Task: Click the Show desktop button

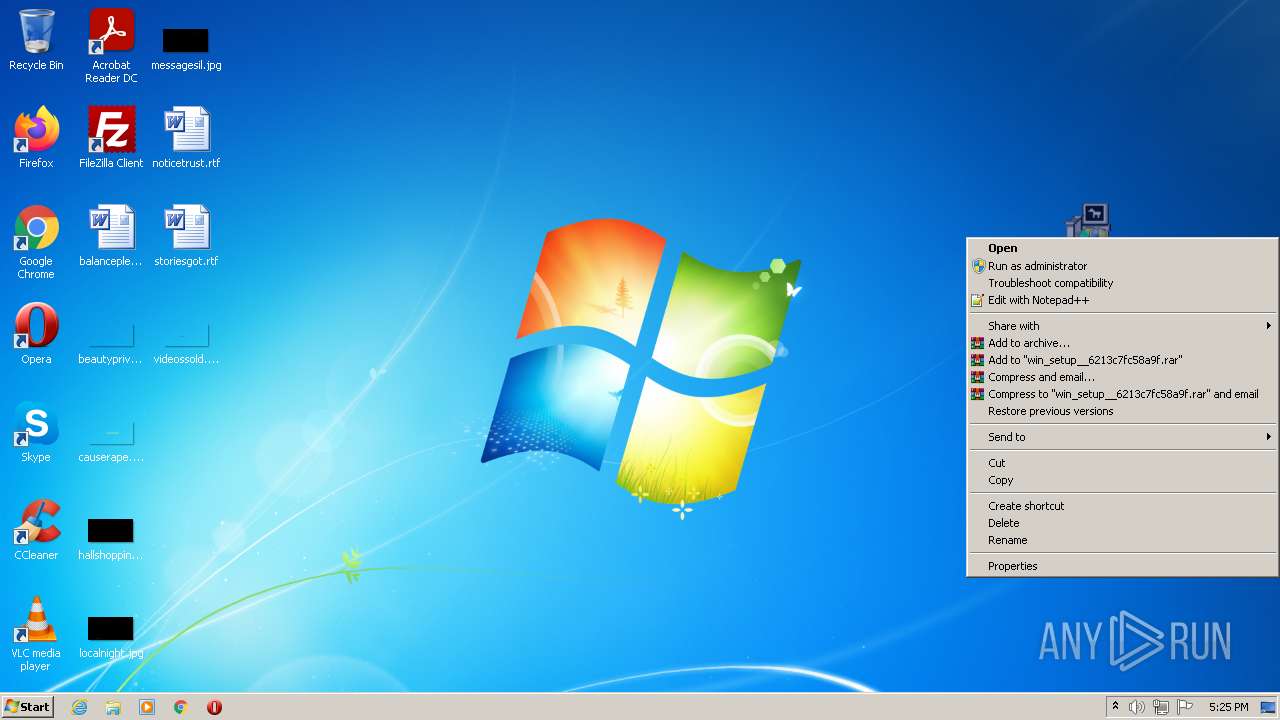Action: coord(1268,707)
